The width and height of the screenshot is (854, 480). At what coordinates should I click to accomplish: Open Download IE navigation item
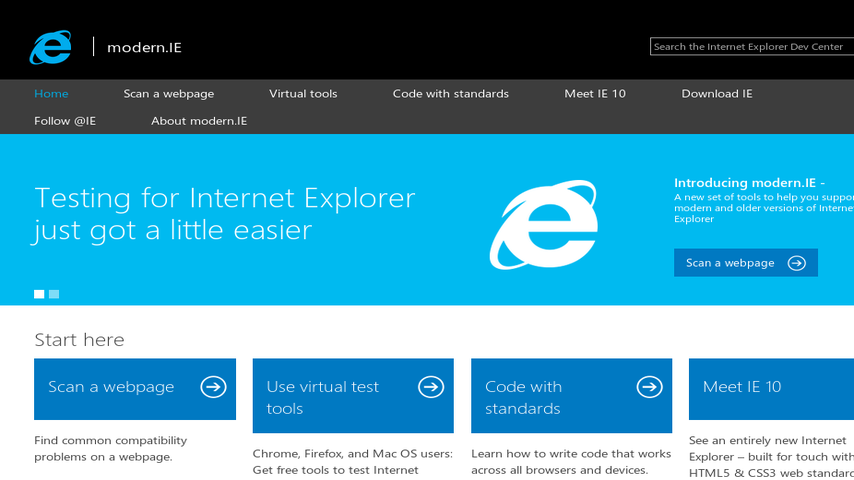tap(717, 94)
